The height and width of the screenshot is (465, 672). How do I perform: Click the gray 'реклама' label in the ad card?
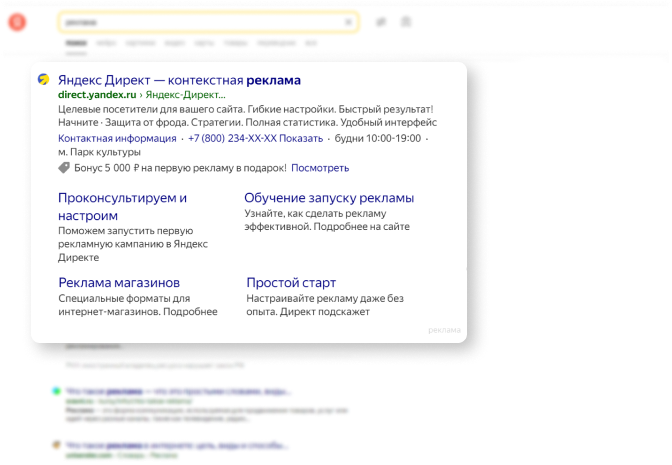444,330
